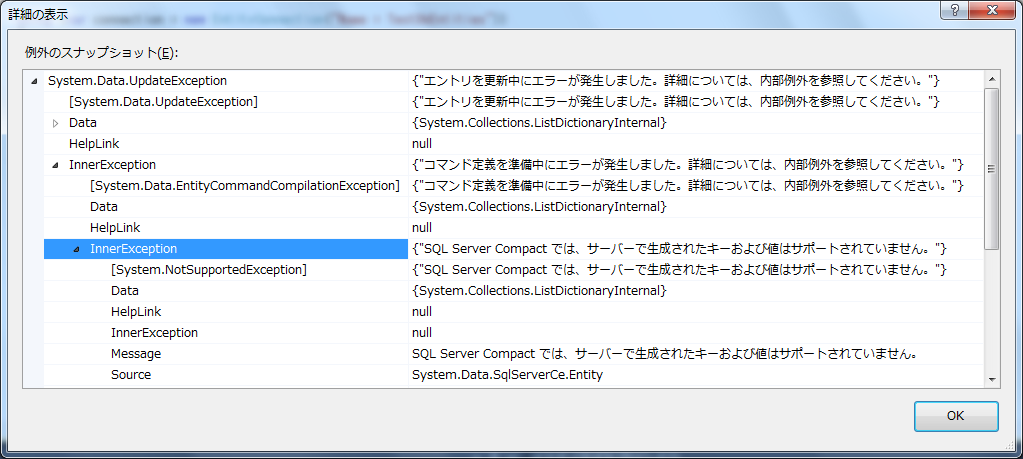Image resolution: width=1023 pixels, height=459 pixels.
Task: Click the help question mark button
Action: coord(954,10)
